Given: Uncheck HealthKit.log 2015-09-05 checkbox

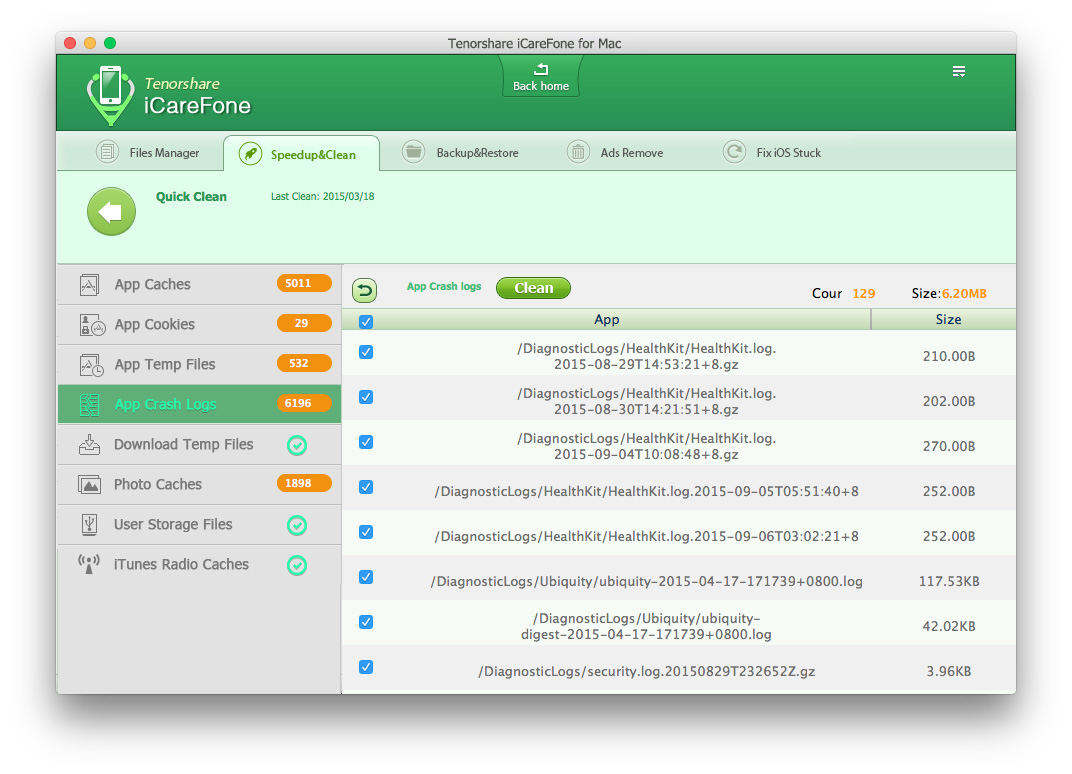Looking at the screenshot, I should coord(366,487).
